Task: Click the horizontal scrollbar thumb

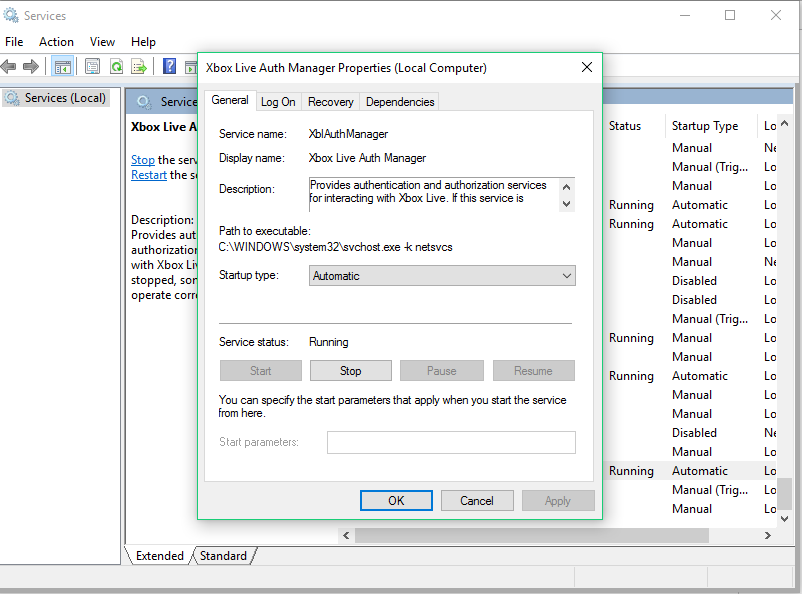Action: [x=532, y=536]
